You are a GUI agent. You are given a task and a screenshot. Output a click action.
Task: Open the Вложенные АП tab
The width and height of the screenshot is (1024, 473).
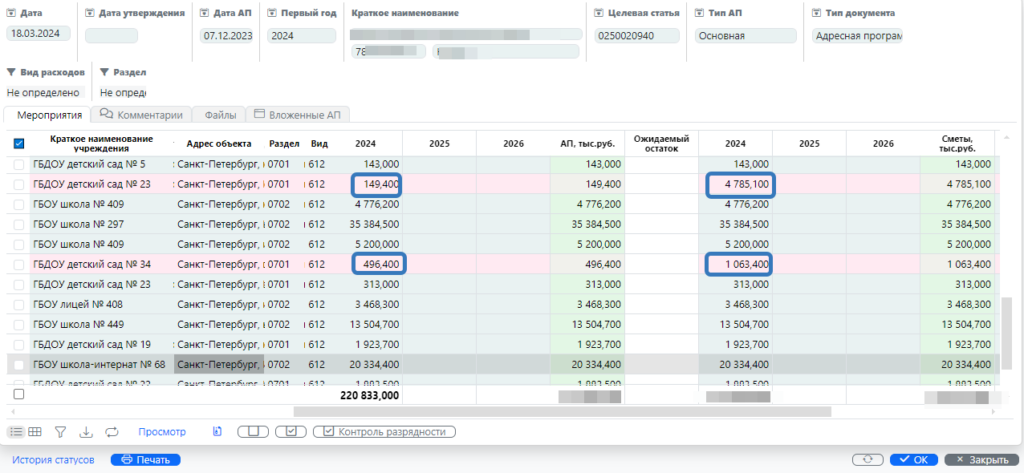296,115
